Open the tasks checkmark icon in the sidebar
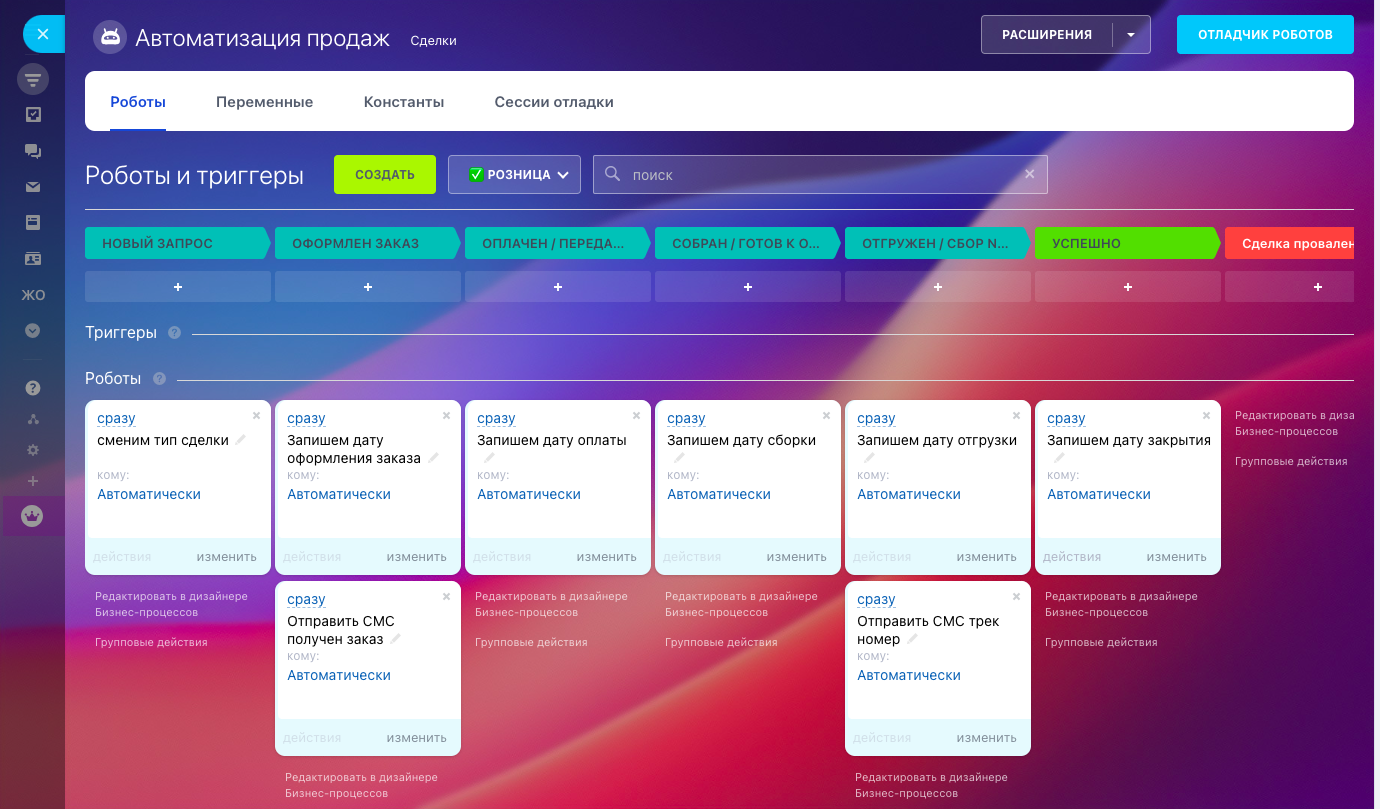The image size is (1380, 809). tap(33, 115)
